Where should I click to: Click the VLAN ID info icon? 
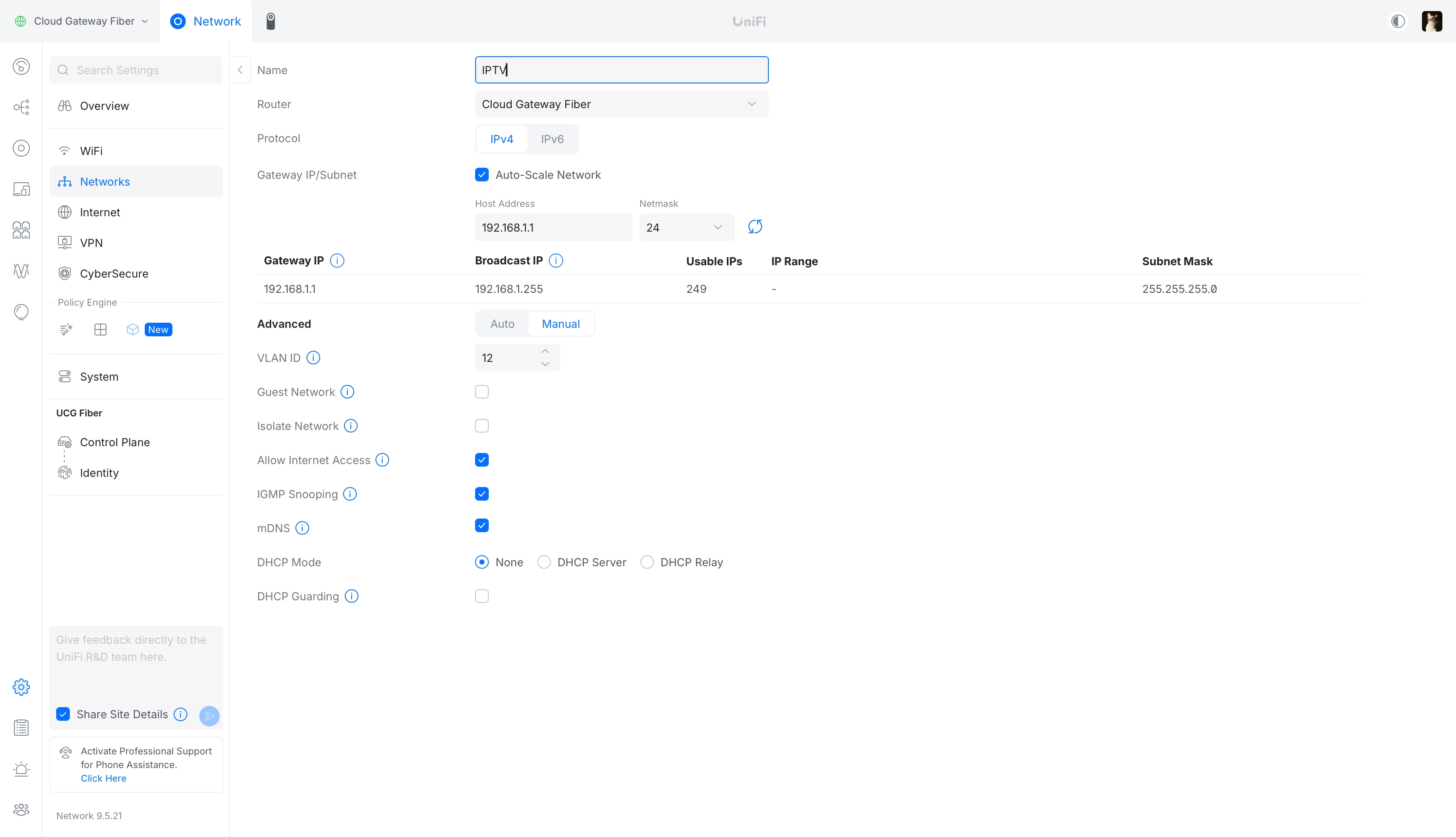(x=313, y=358)
